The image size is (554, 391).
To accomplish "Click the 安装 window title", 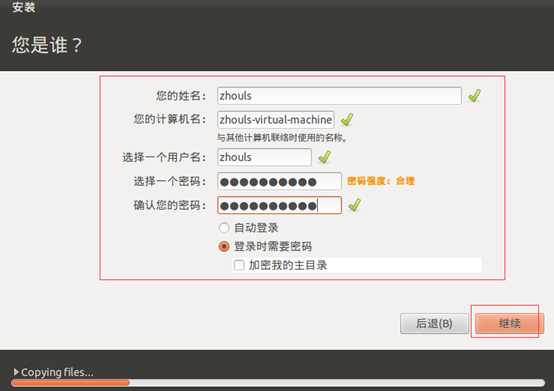I will pyautogui.click(x=23, y=7).
